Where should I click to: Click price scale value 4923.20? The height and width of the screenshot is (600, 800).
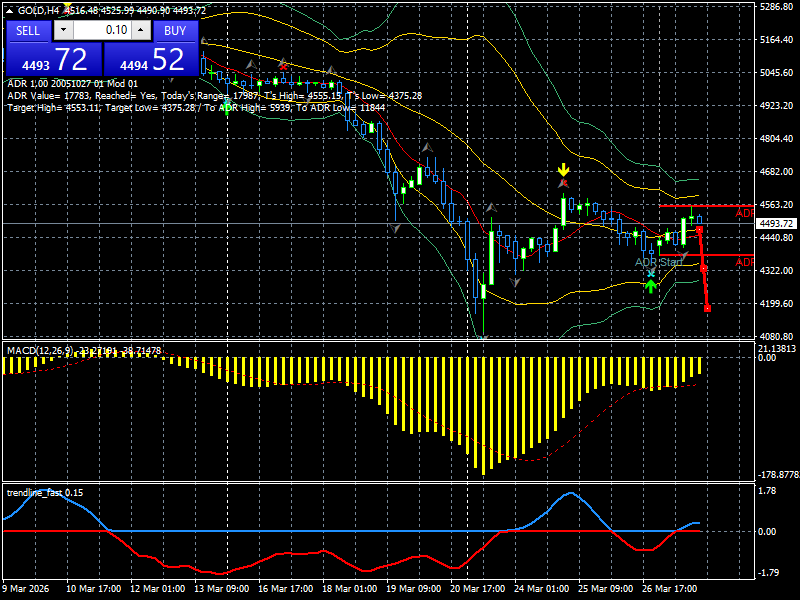tap(776, 106)
